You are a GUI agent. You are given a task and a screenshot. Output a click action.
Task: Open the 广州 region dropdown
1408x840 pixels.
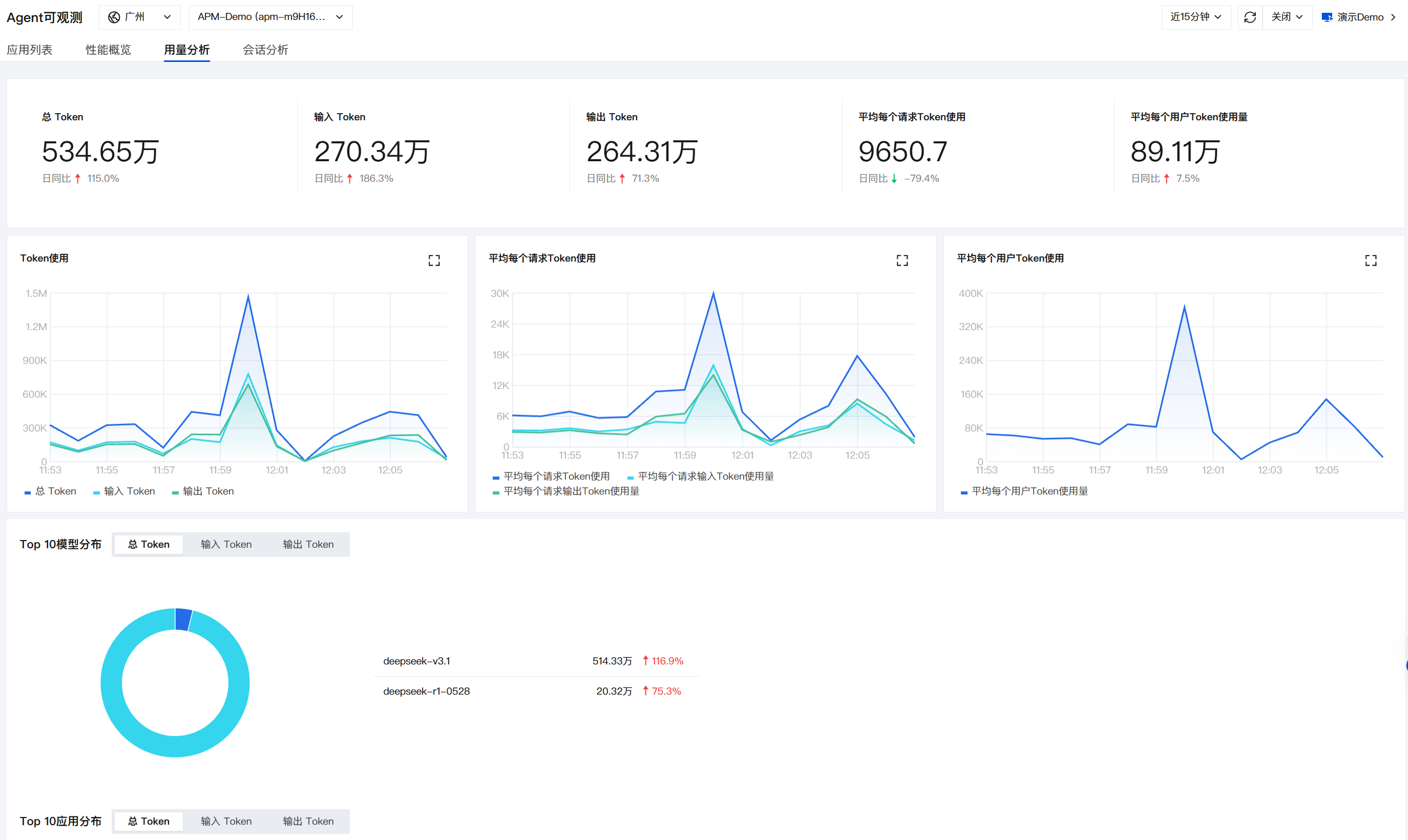pyautogui.click(x=139, y=17)
